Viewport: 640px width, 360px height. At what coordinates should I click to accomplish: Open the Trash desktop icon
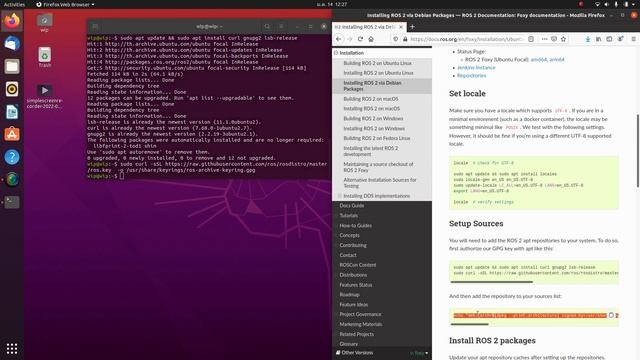click(x=44, y=58)
